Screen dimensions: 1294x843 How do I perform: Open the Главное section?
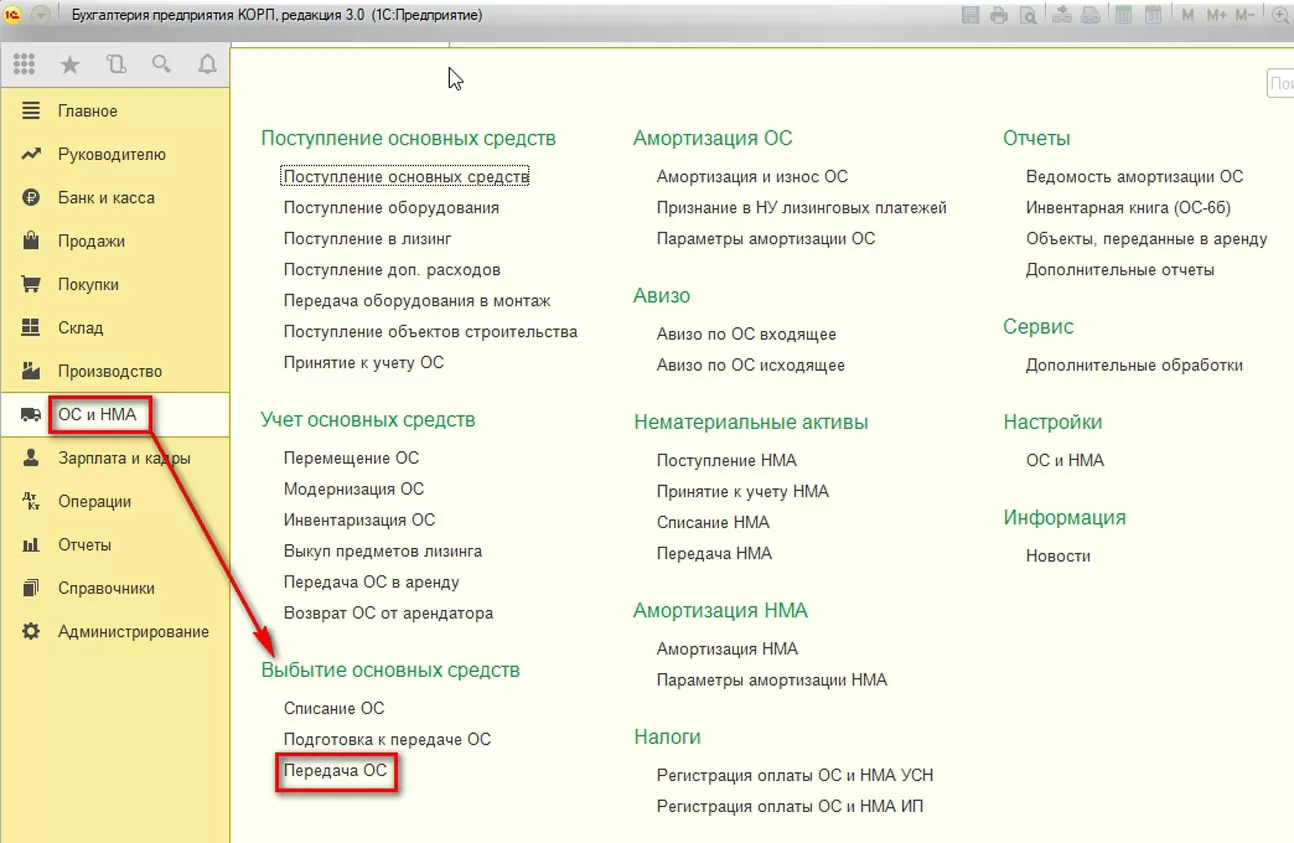click(x=115, y=111)
